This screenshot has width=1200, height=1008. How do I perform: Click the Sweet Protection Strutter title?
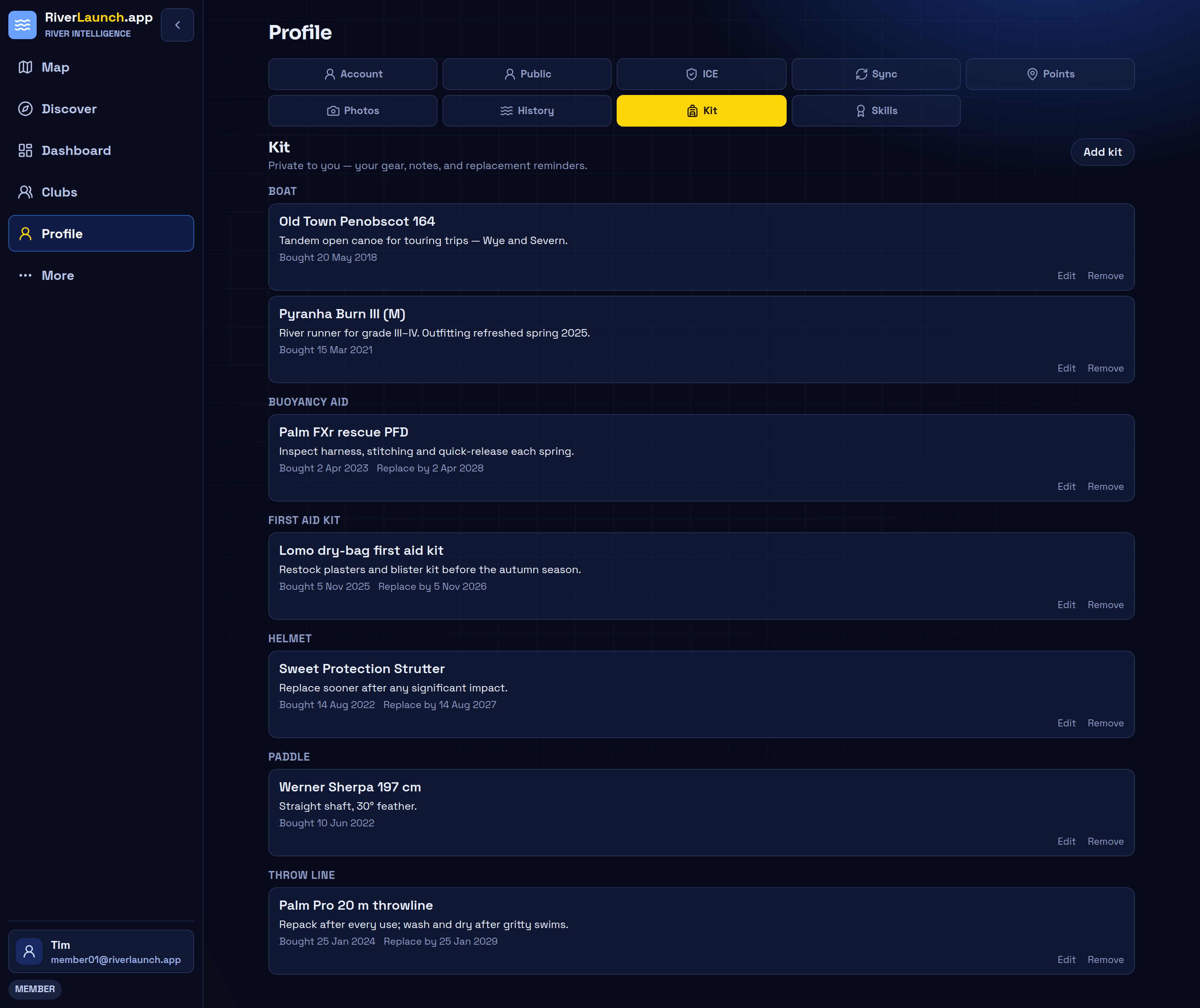(x=362, y=669)
